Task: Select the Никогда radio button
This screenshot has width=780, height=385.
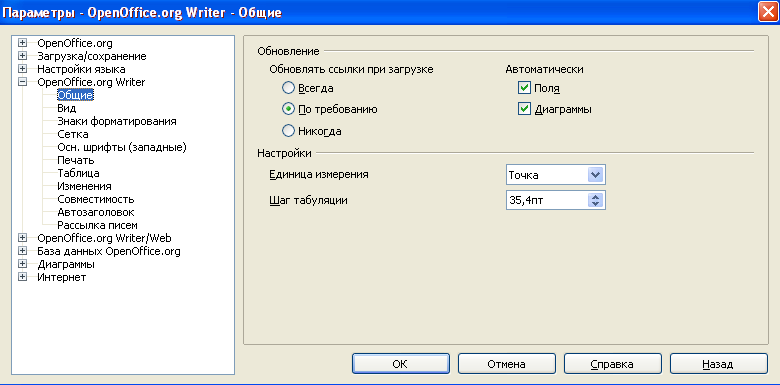Action: tap(288, 131)
